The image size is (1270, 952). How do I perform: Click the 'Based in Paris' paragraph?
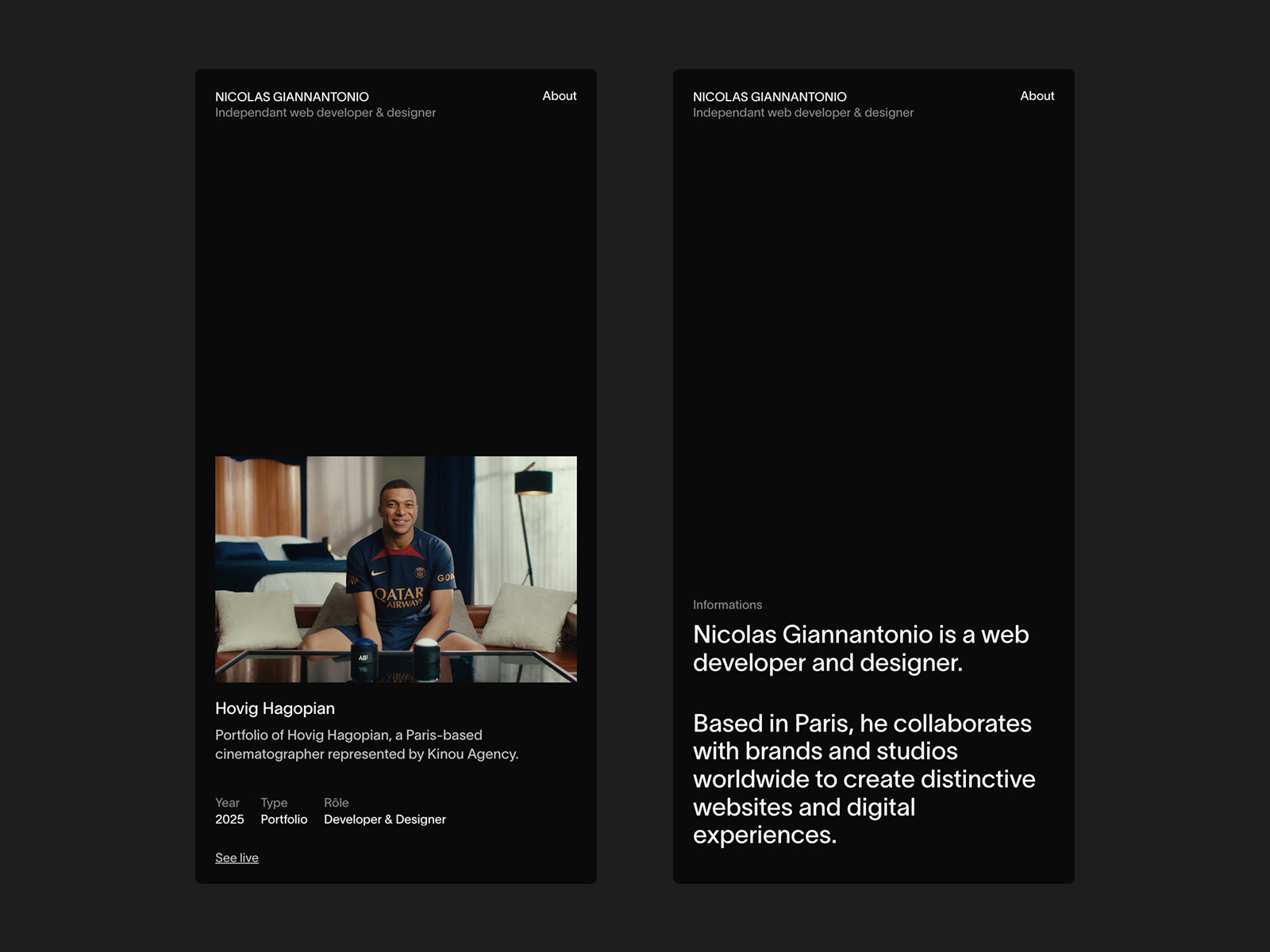864,779
